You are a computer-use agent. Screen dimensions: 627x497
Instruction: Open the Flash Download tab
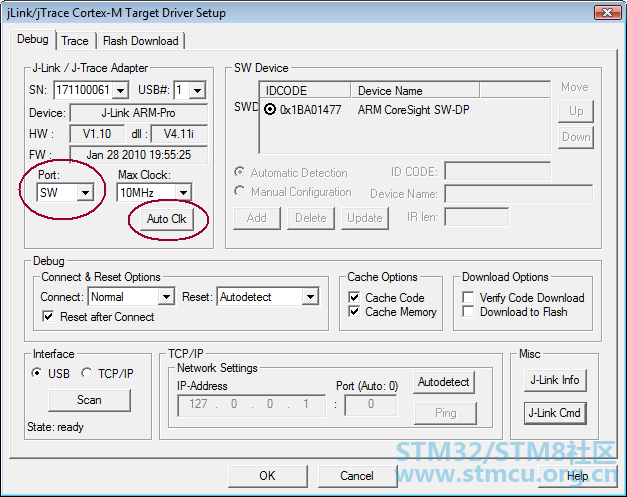click(140, 41)
